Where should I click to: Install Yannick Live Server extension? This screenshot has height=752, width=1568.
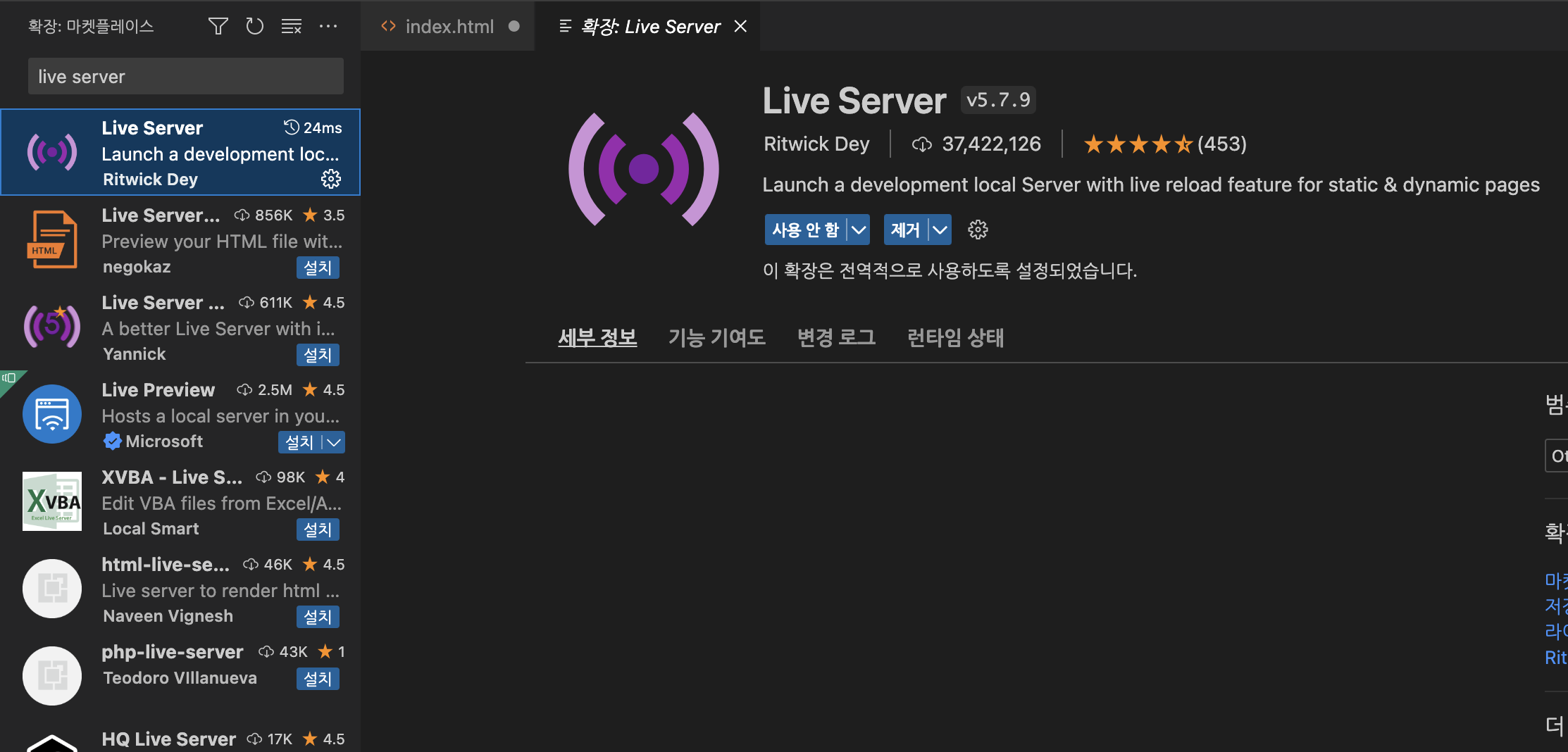(x=318, y=355)
